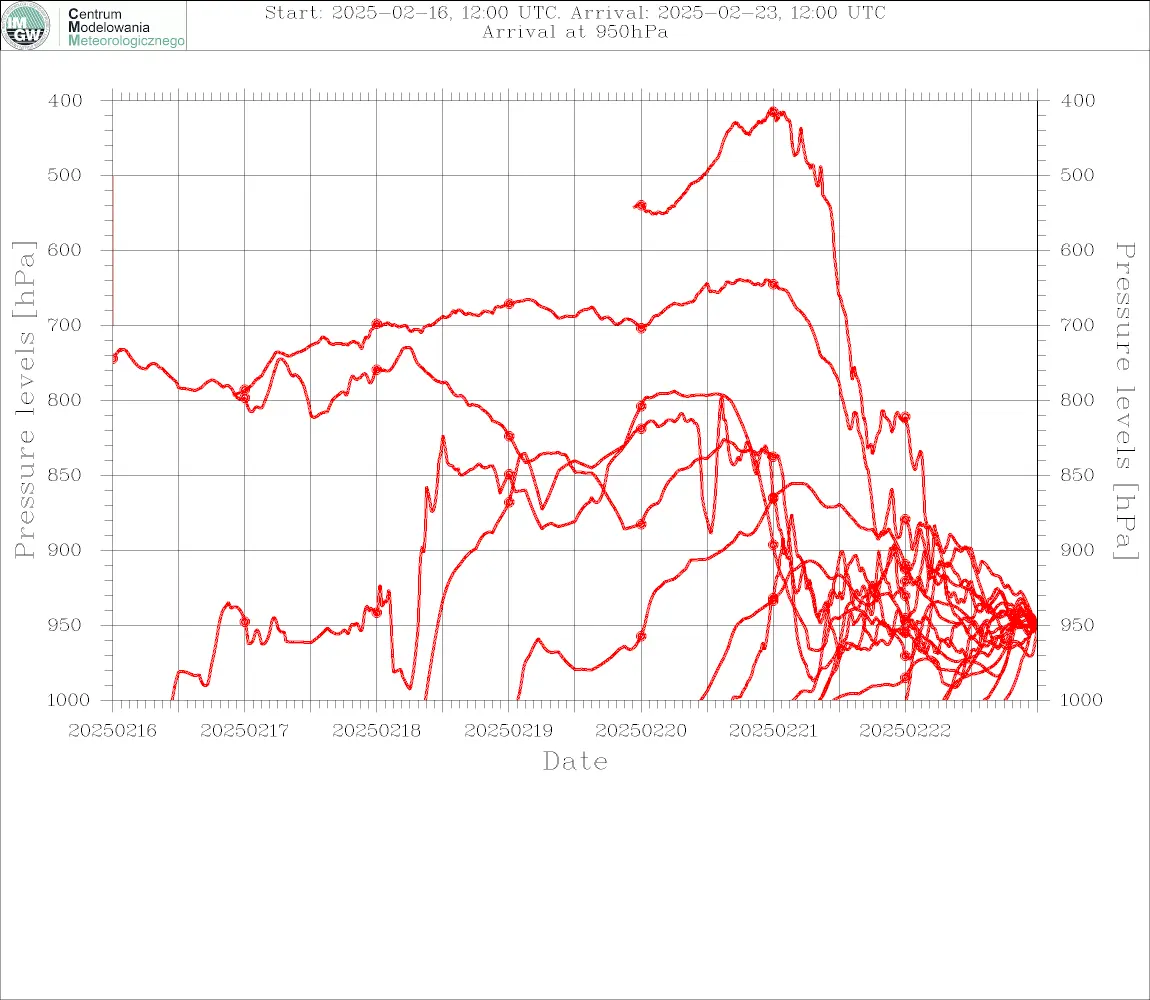Screen dimensions: 1150x1000
Task: Click the 20250217 date tick label
Action: pyautogui.click(x=244, y=731)
